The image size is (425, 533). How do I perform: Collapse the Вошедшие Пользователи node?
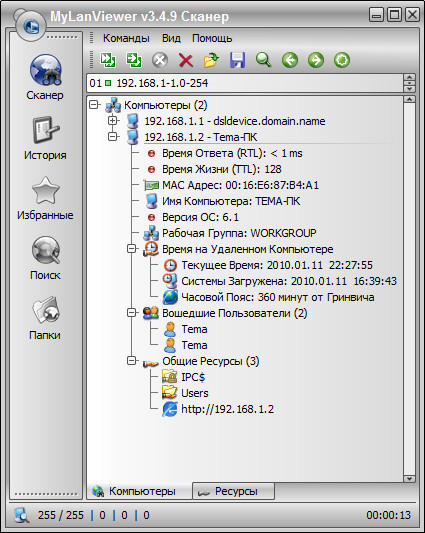point(132,312)
